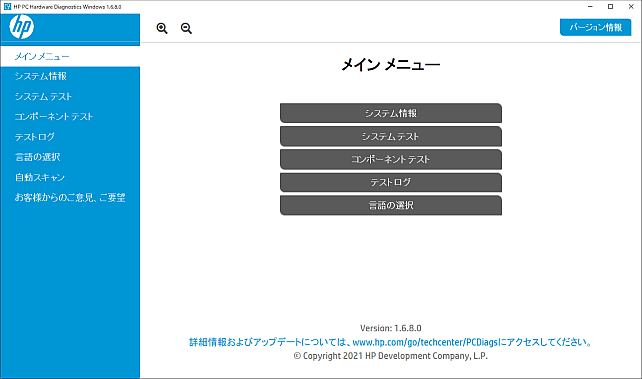Click the gray コンポーネント テスト main button
The image size is (642, 379).
[391, 159]
